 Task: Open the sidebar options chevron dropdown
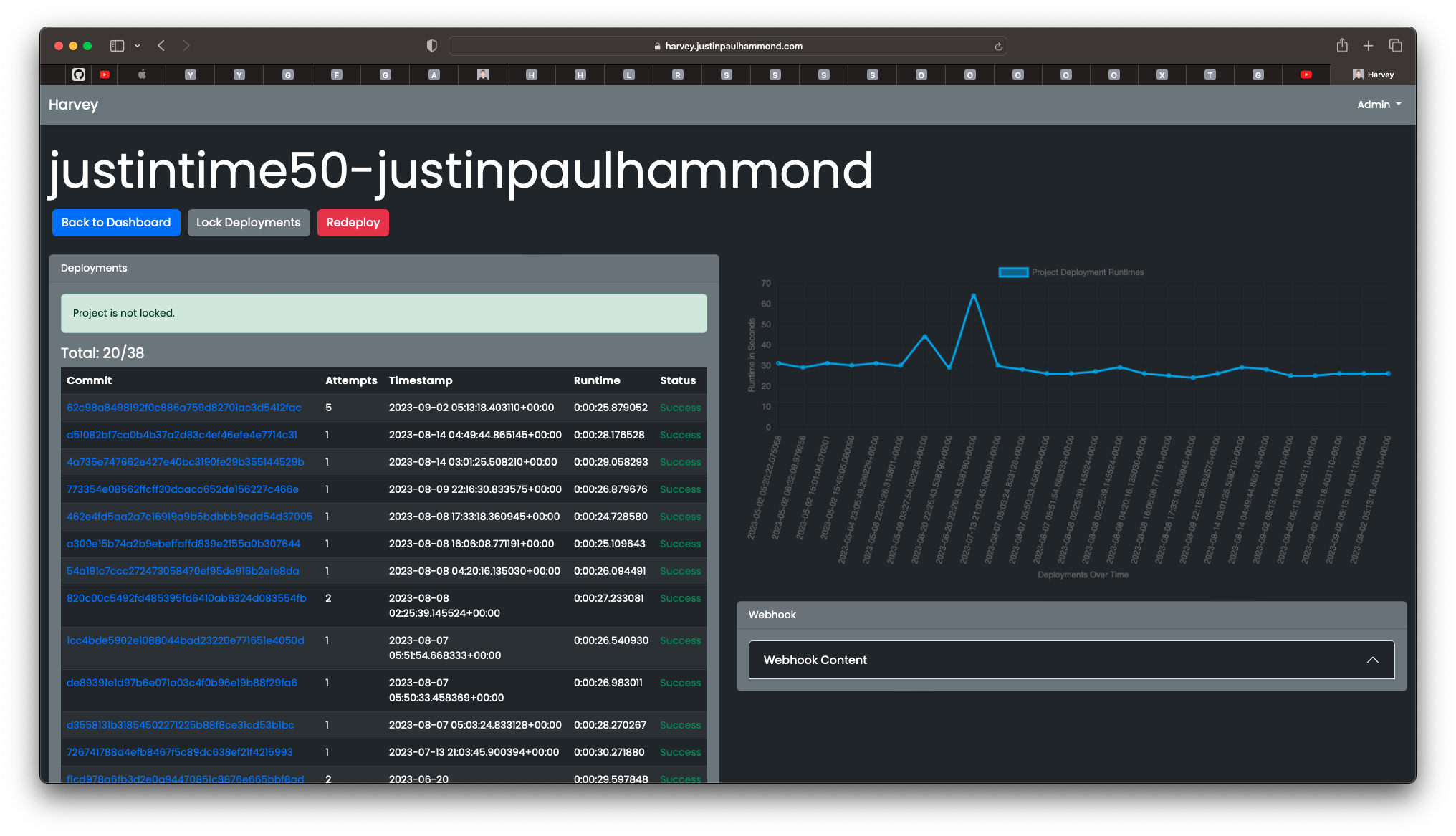click(138, 46)
